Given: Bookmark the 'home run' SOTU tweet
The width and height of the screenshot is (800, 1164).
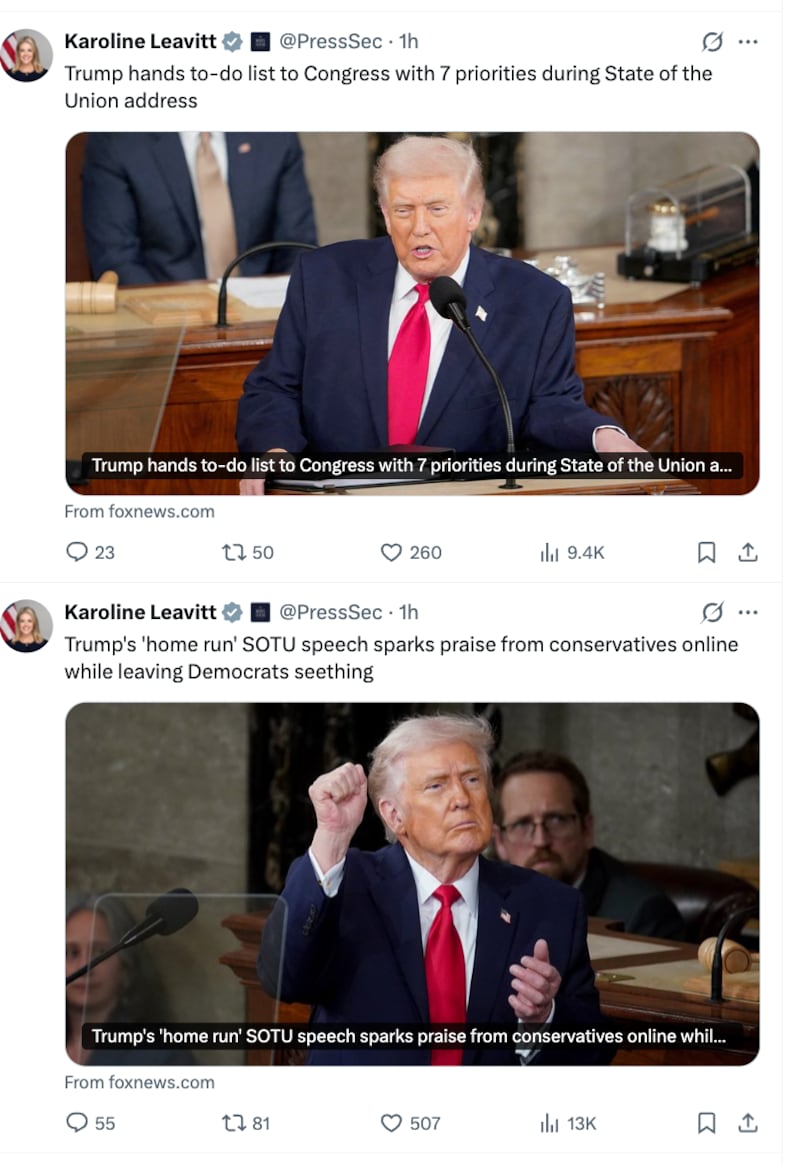Looking at the screenshot, I should coord(706,1122).
